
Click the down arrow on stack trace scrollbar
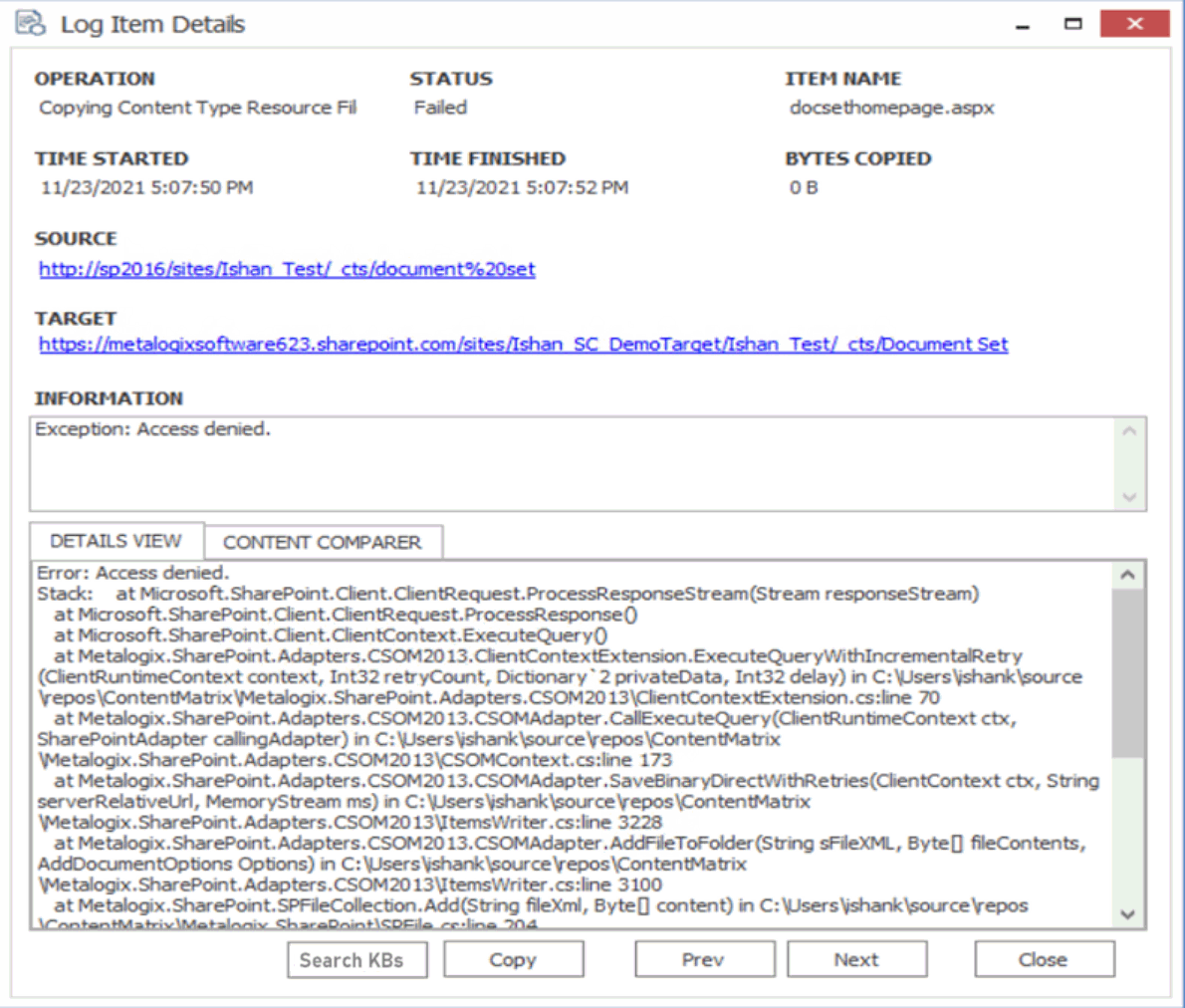point(1128,914)
